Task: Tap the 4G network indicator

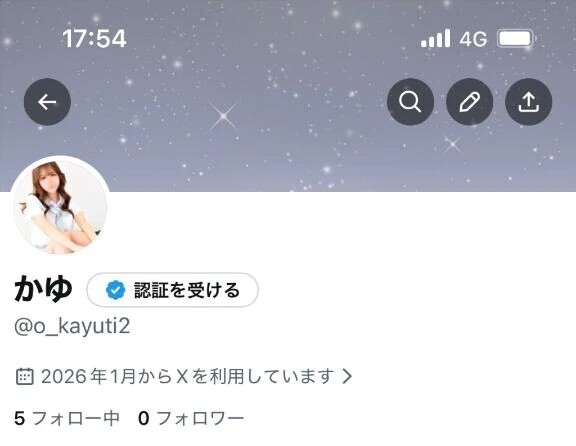Action: 474,39
